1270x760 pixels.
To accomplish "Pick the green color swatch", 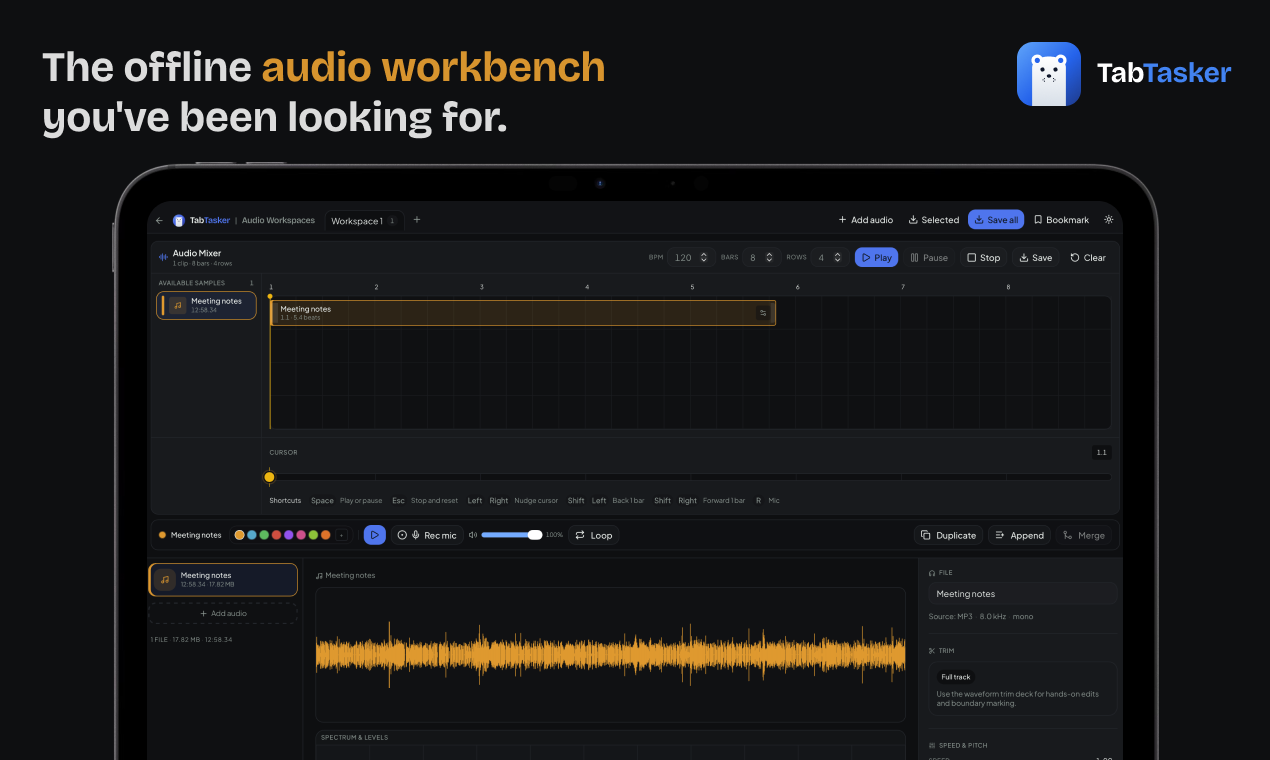I will tap(264, 535).
